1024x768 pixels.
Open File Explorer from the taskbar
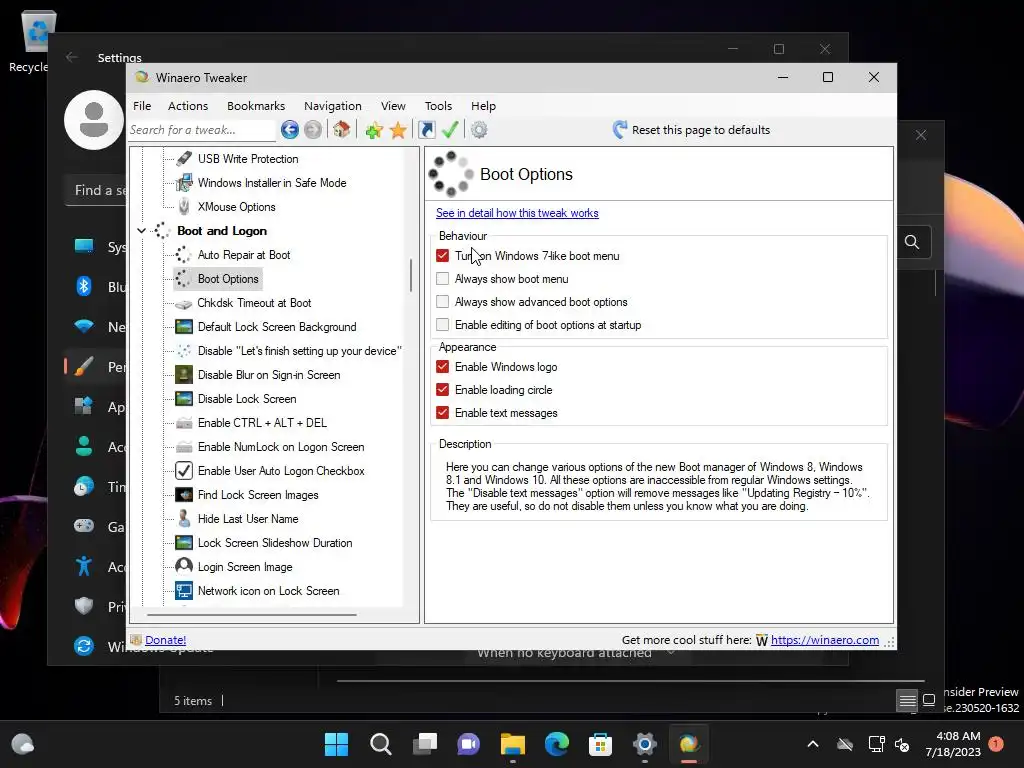tap(513, 744)
